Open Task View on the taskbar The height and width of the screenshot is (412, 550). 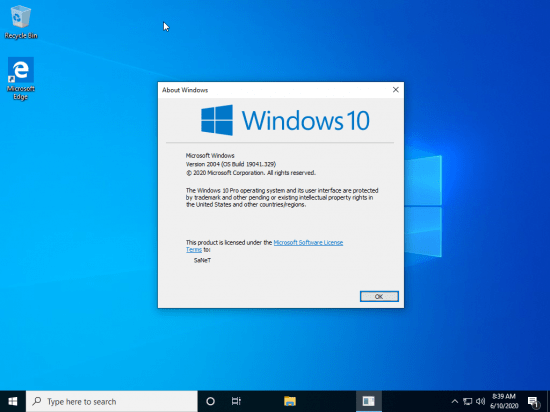(x=236, y=401)
